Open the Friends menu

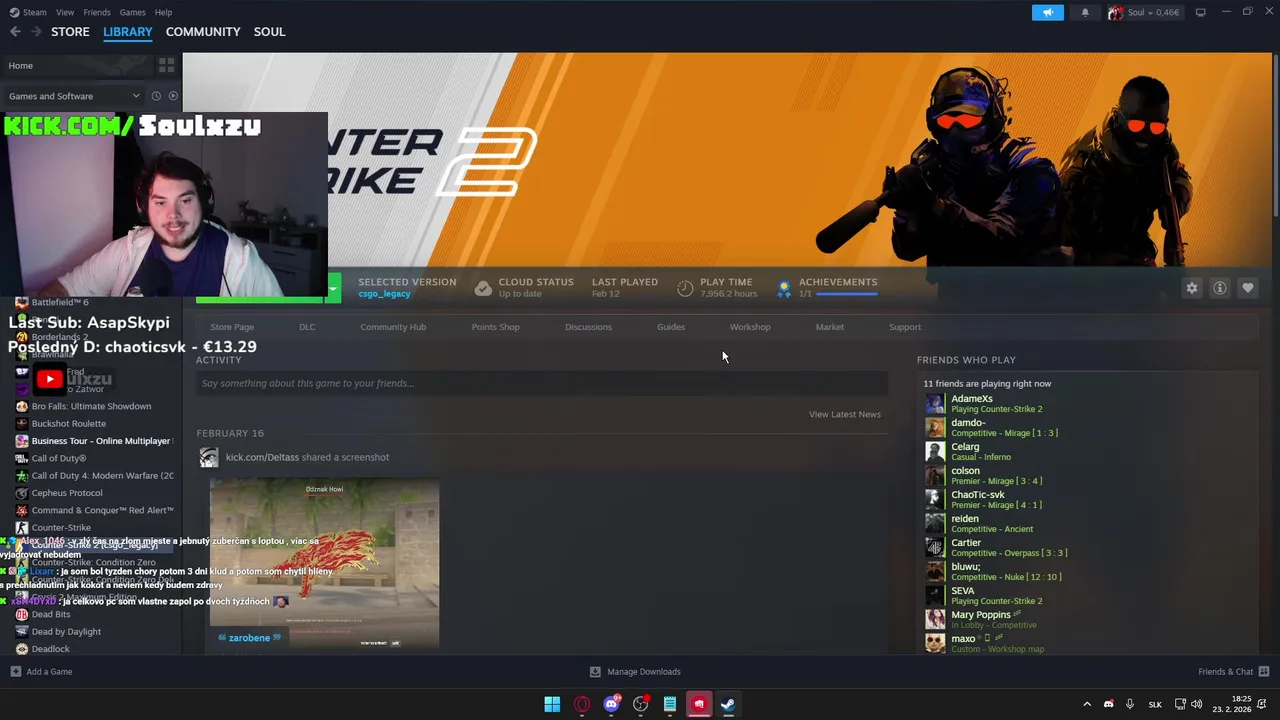coord(97,12)
